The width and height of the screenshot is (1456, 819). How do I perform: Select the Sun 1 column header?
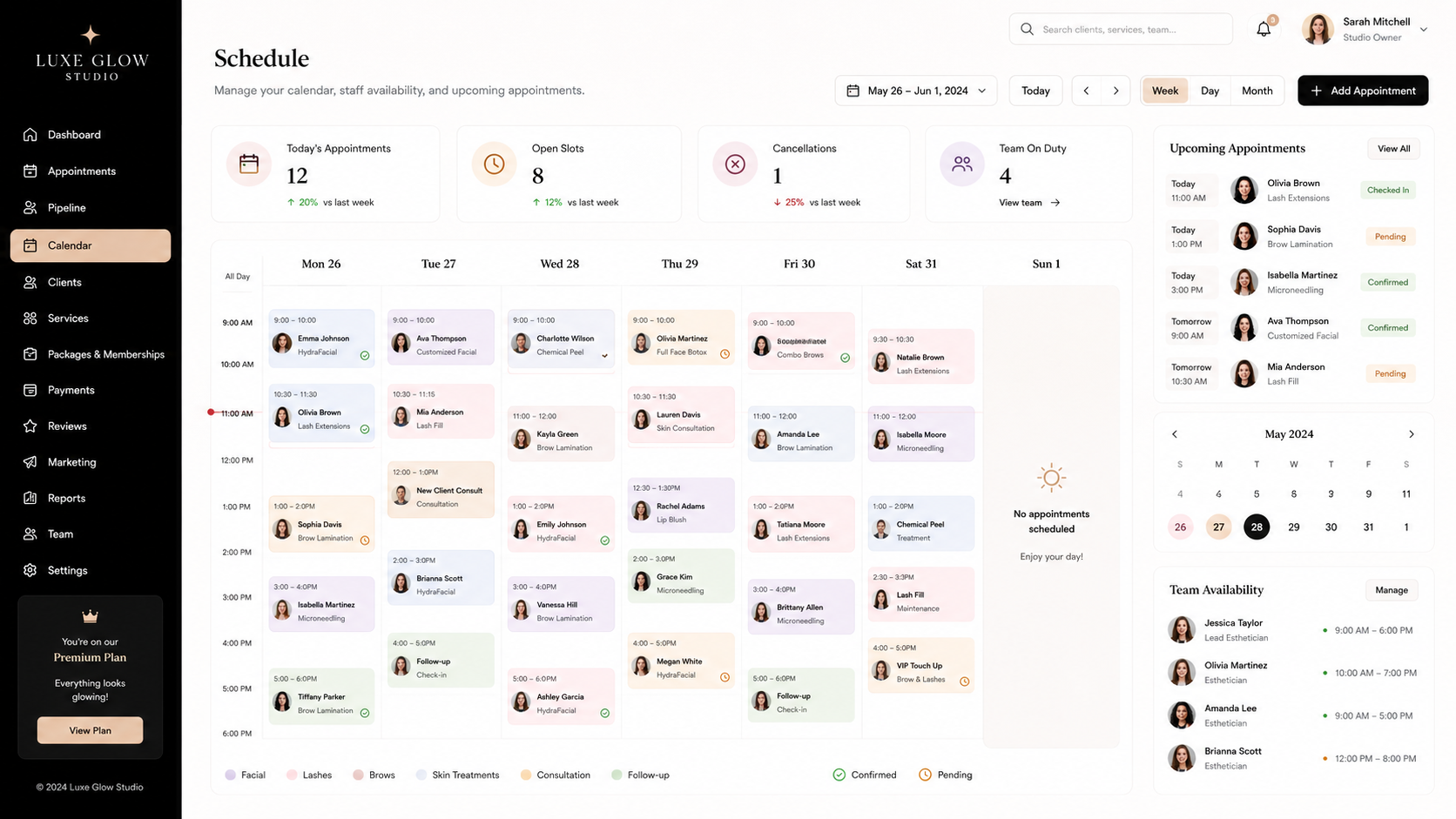point(1046,264)
